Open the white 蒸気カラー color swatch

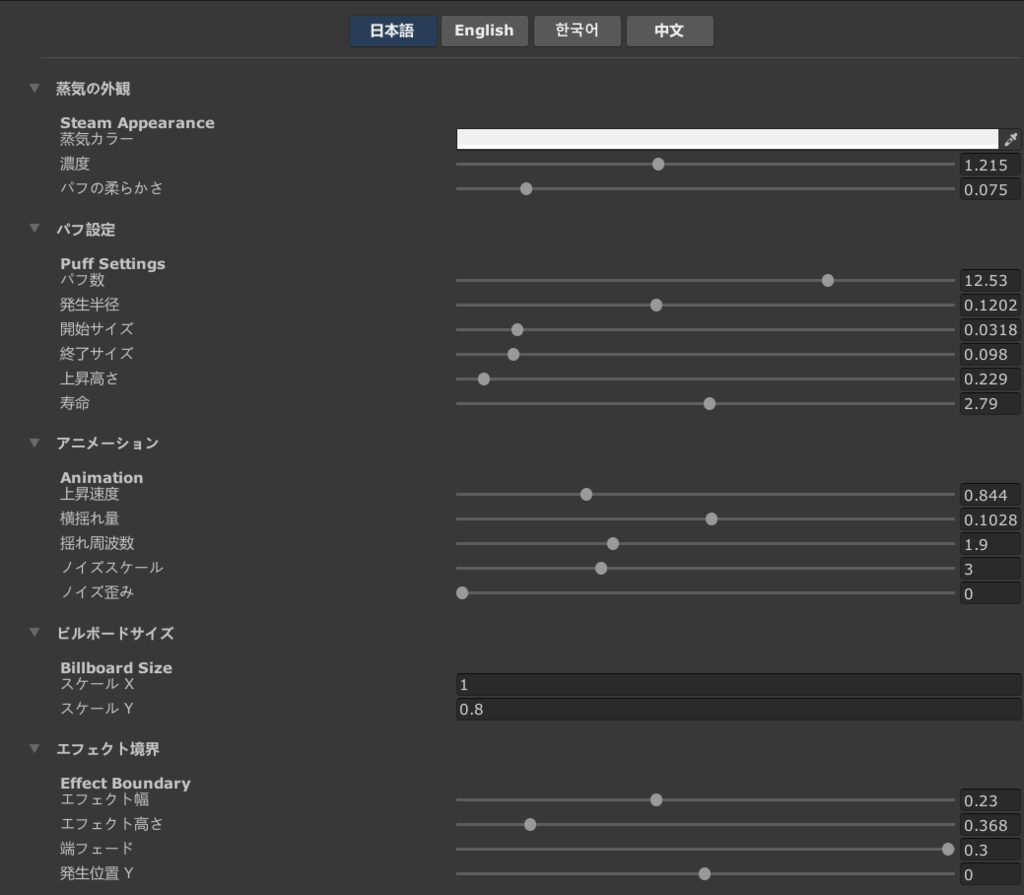pos(727,139)
